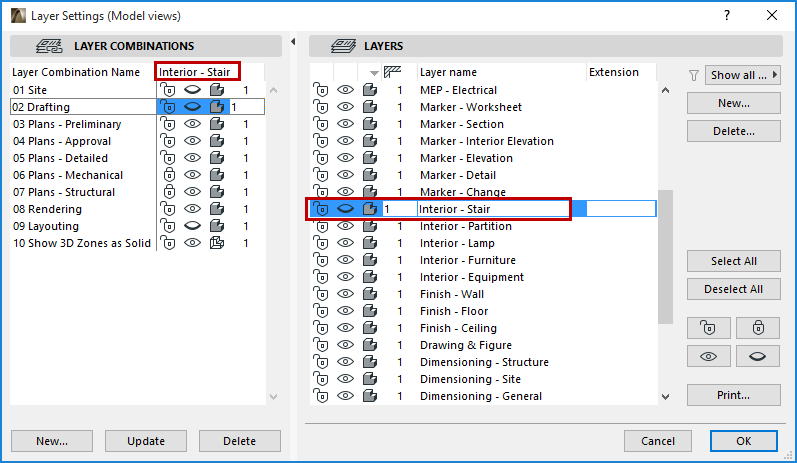This screenshot has width=797, height=463.
Task: Hide the Marker - Section layer
Action: click(345, 124)
